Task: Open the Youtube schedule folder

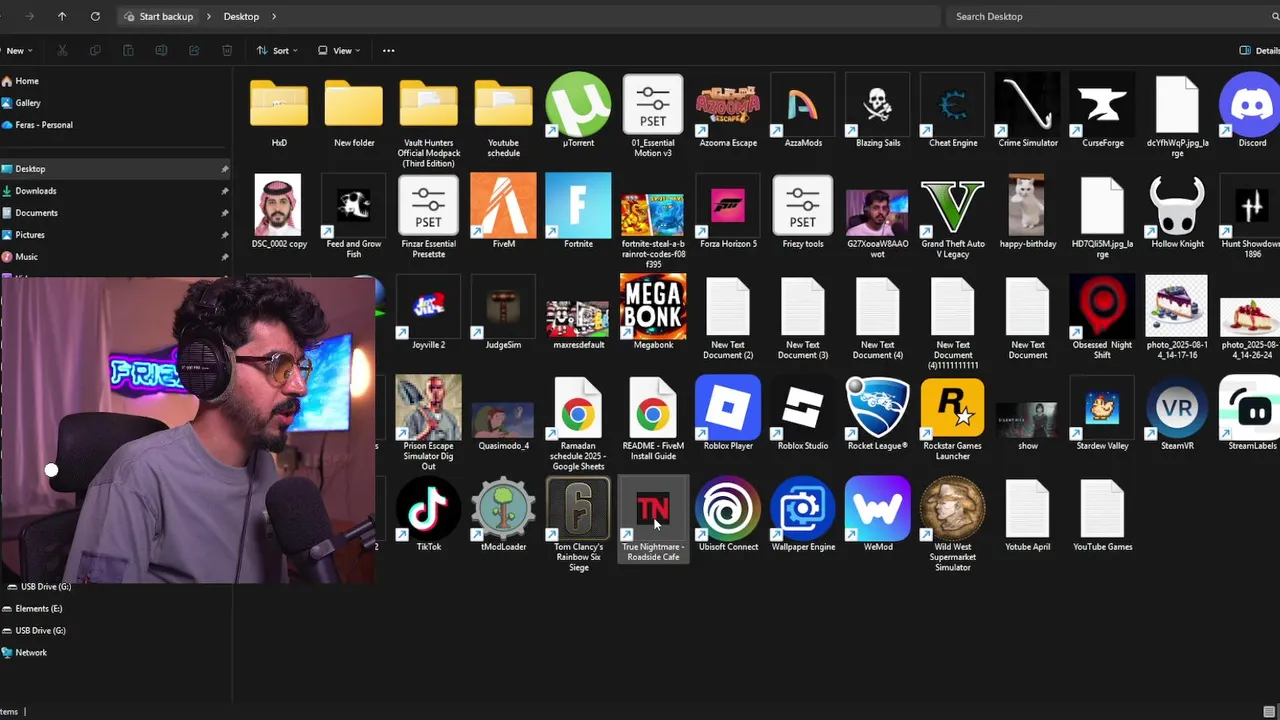Action: [503, 117]
